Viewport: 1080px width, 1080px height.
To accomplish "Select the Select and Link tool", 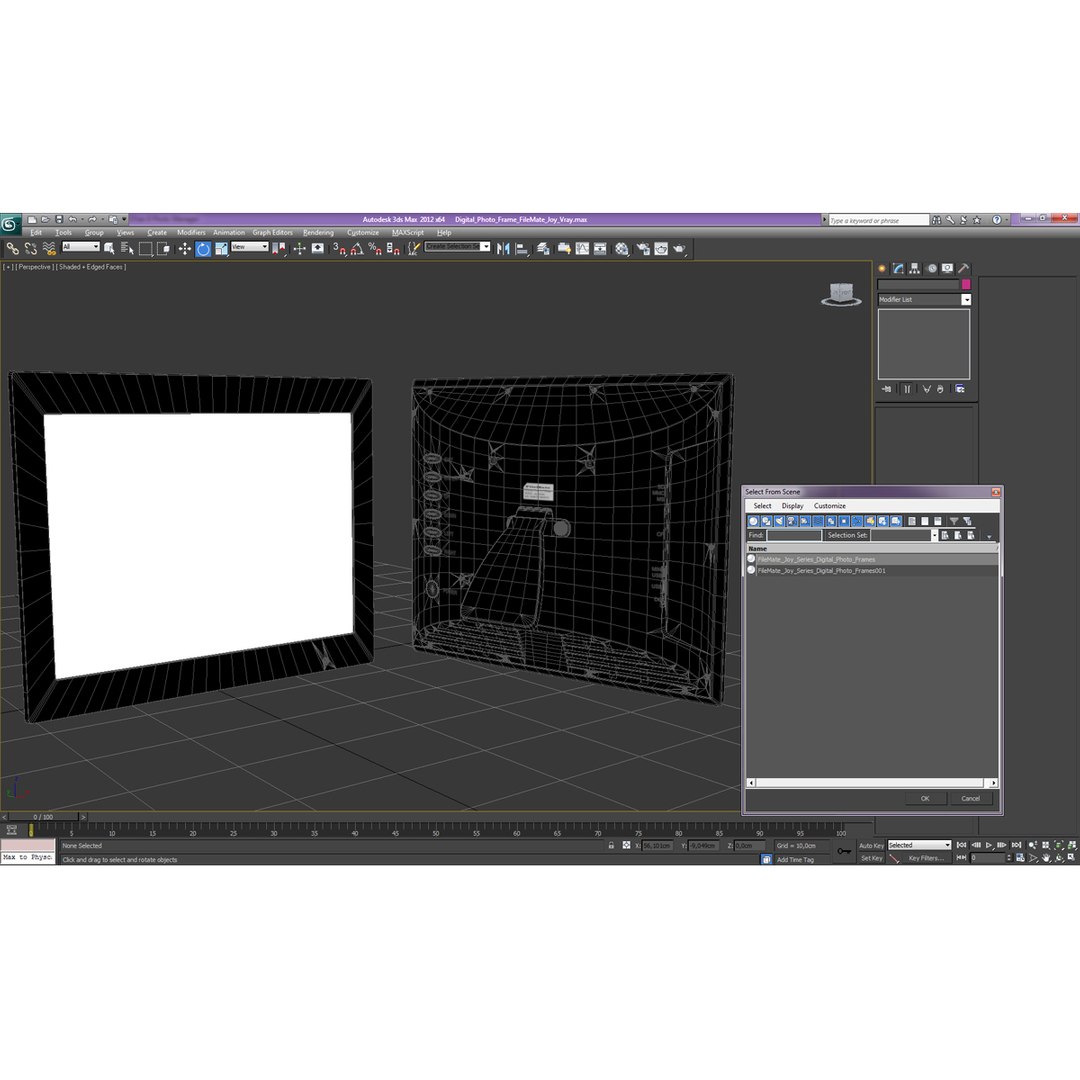I will [12, 249].
